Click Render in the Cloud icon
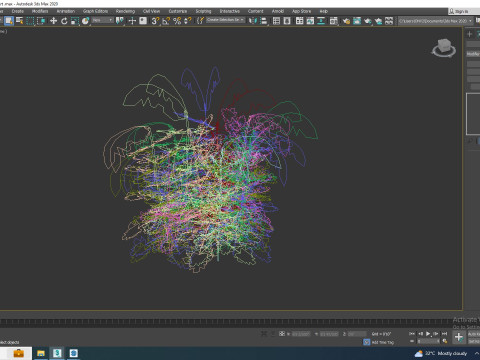480x360 pixels. coord(378,21)
